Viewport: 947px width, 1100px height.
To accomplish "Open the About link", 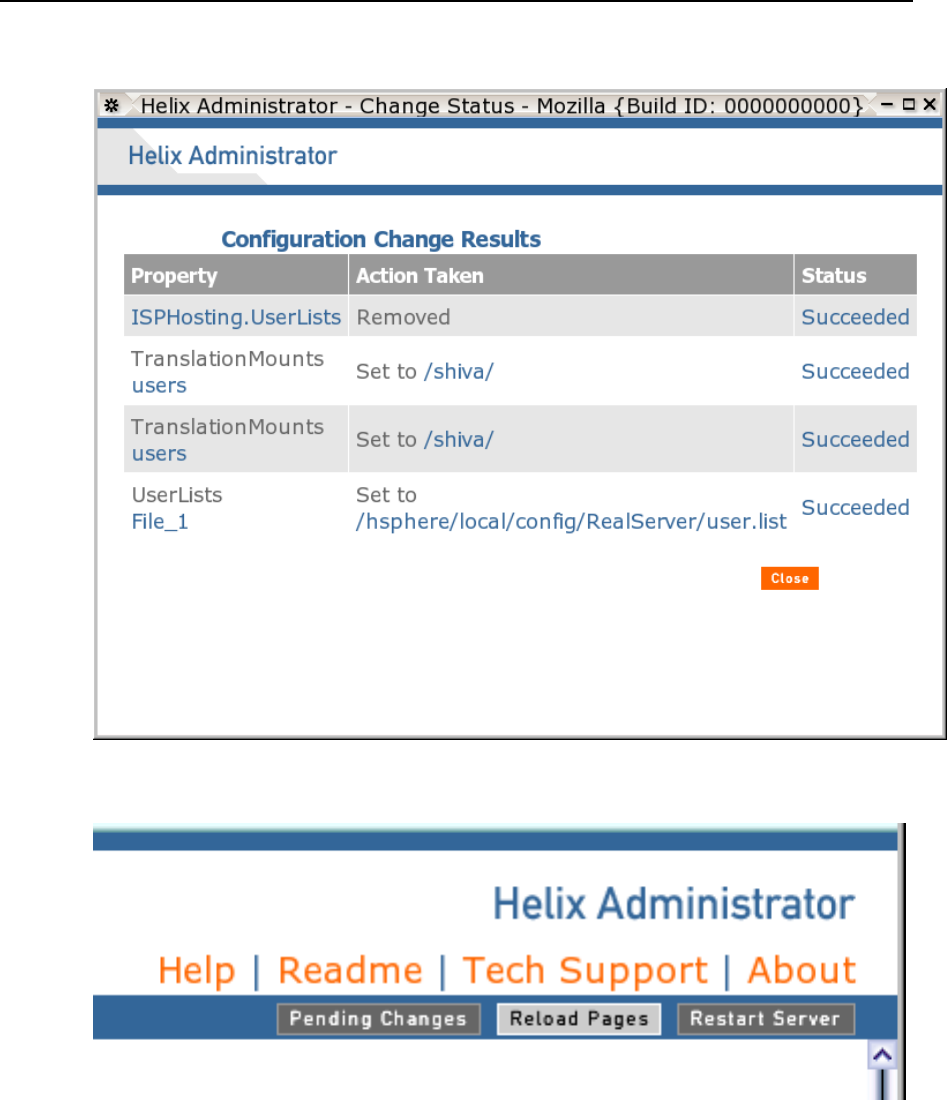I will click(x=801, y=971).
